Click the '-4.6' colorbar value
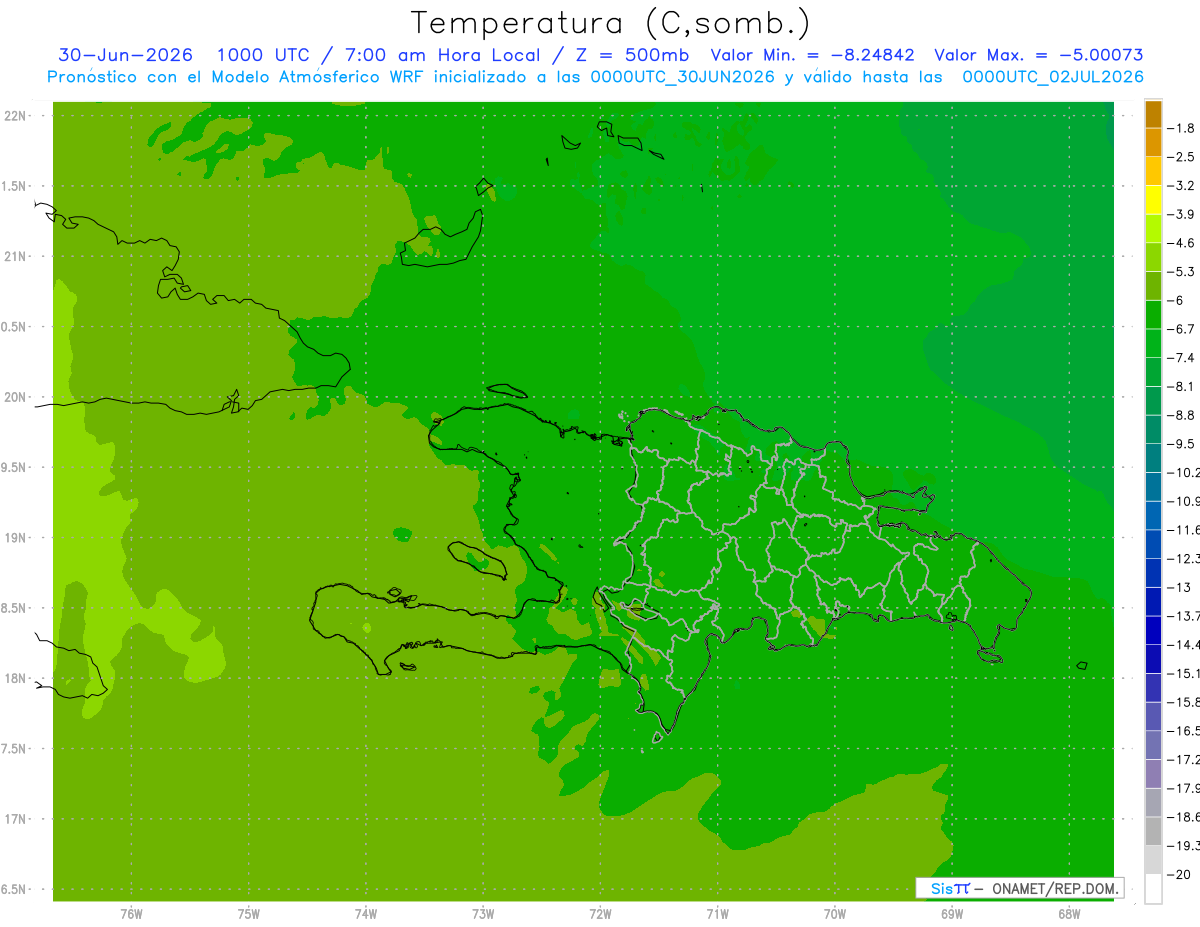The height and width of the screenshot is (927, 1200). click(x=1182, y=243)
